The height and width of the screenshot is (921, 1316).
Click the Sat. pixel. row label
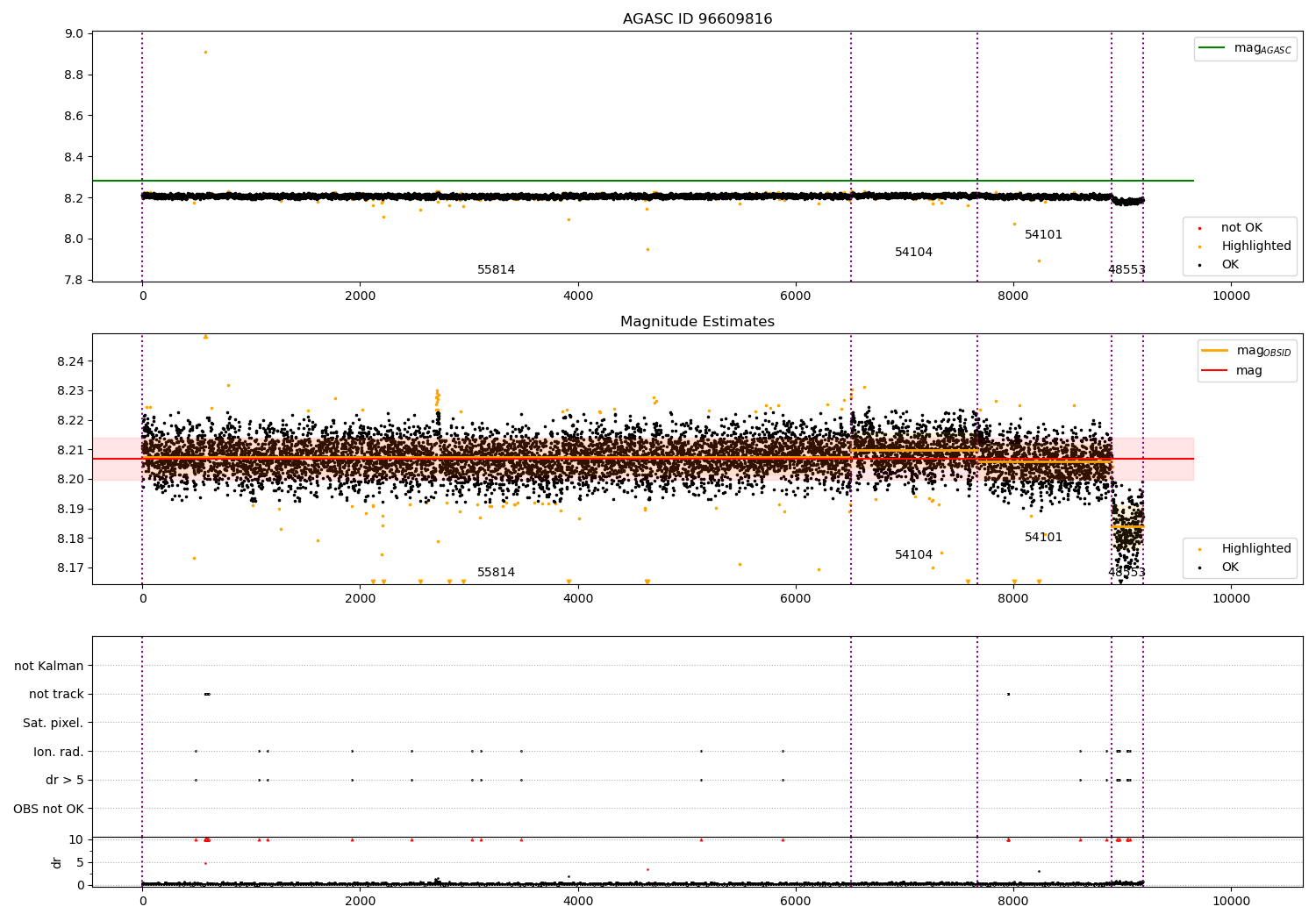[x=54, y=723]
